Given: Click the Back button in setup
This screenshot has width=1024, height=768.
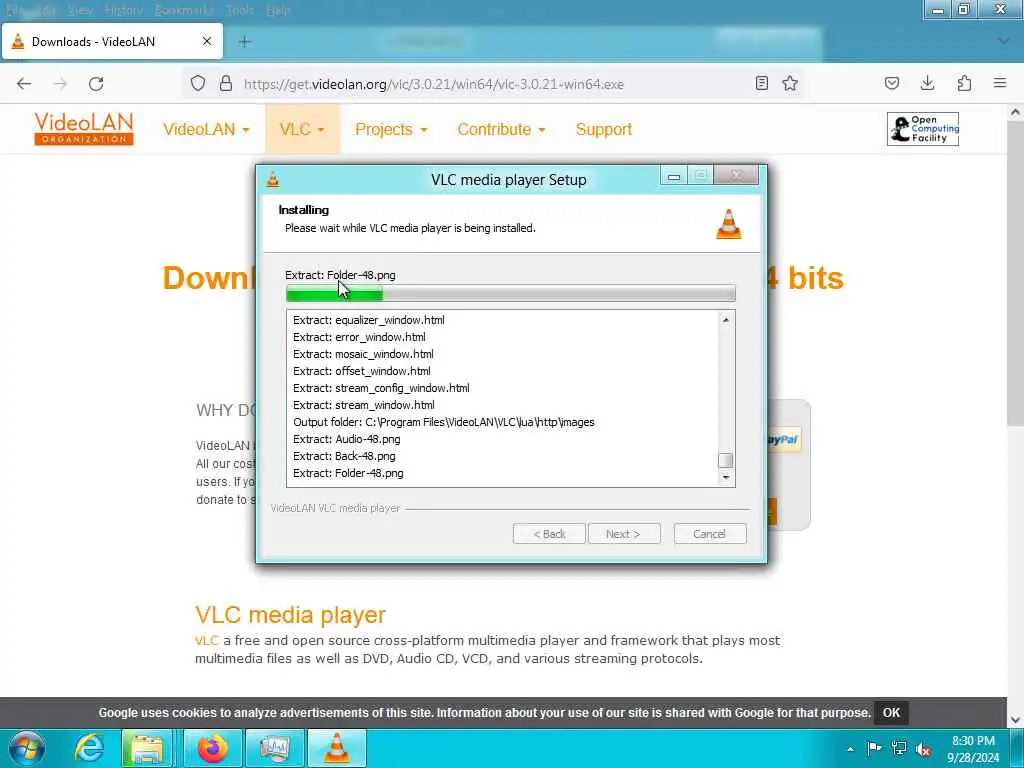Looking at the screenshot, I should point(549,534).
